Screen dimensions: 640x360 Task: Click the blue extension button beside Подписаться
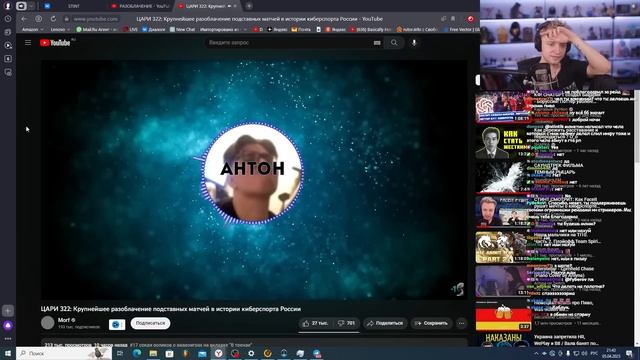pos(117,324)
